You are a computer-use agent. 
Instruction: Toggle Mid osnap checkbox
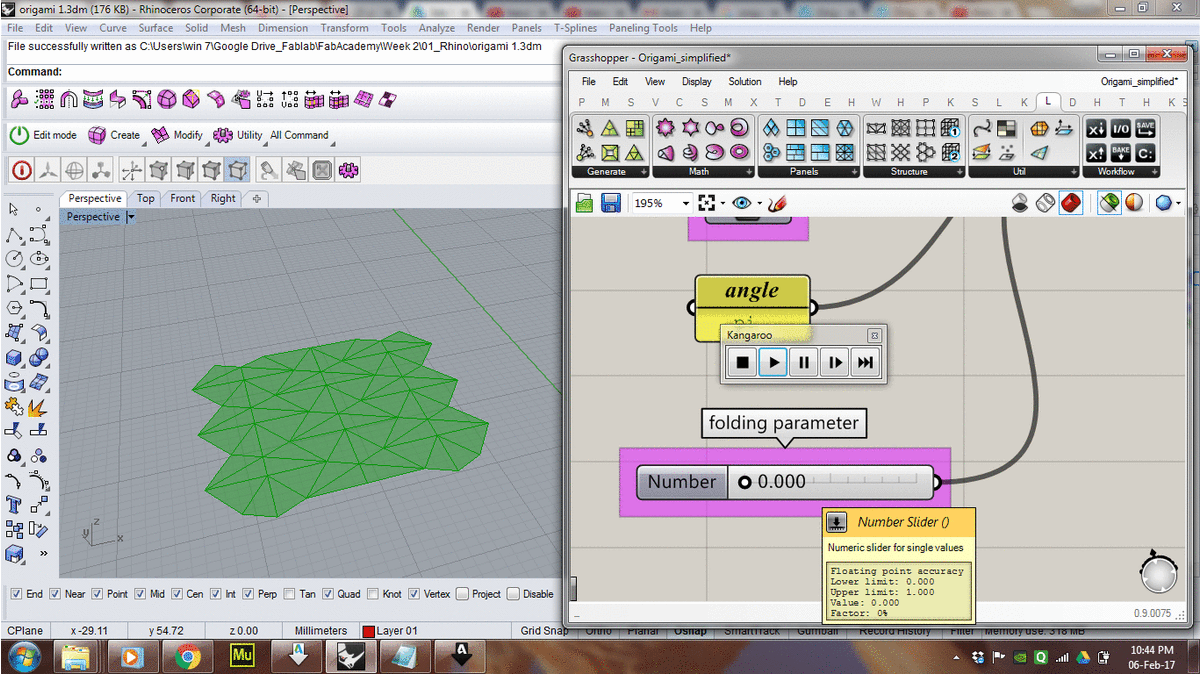pyautogui.click(x=140, y=594)
